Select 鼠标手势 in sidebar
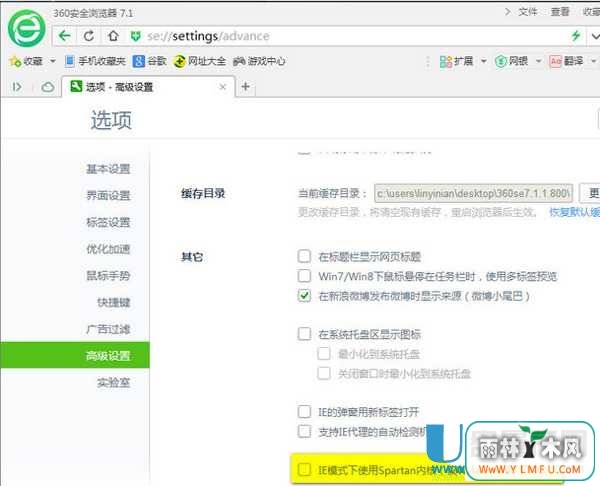The image size is (600, 486). [108, 276]
